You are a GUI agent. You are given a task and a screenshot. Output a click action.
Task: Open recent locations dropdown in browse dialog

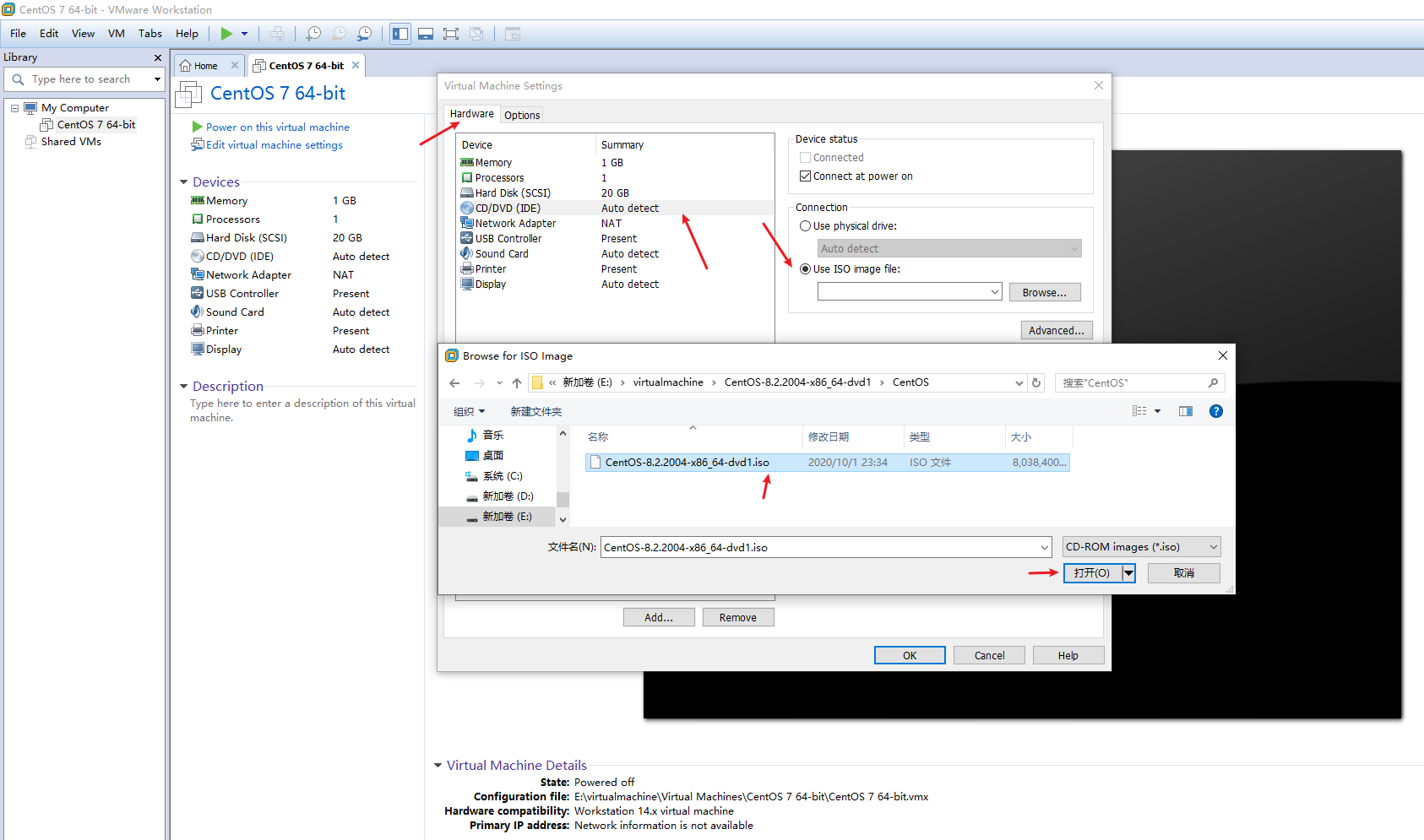499,383
